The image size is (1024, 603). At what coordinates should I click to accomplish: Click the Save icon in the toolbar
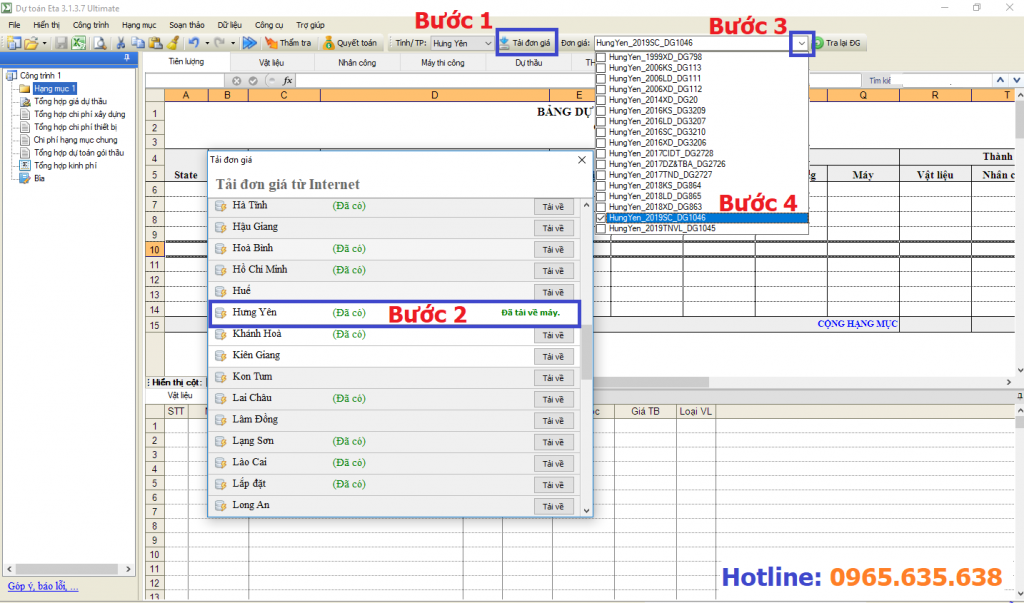pyautogui.click(x=61, y=43)
